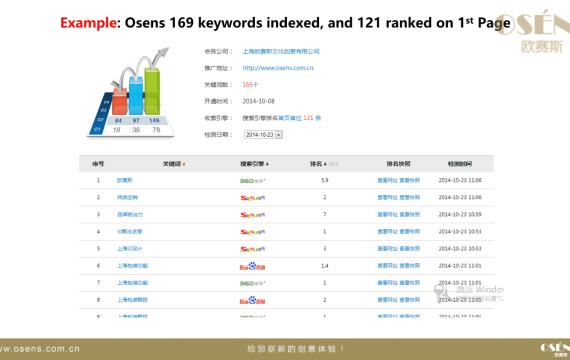Sort by the 排名 ranking column header
The image size is (570, 360).
point(318,164)
